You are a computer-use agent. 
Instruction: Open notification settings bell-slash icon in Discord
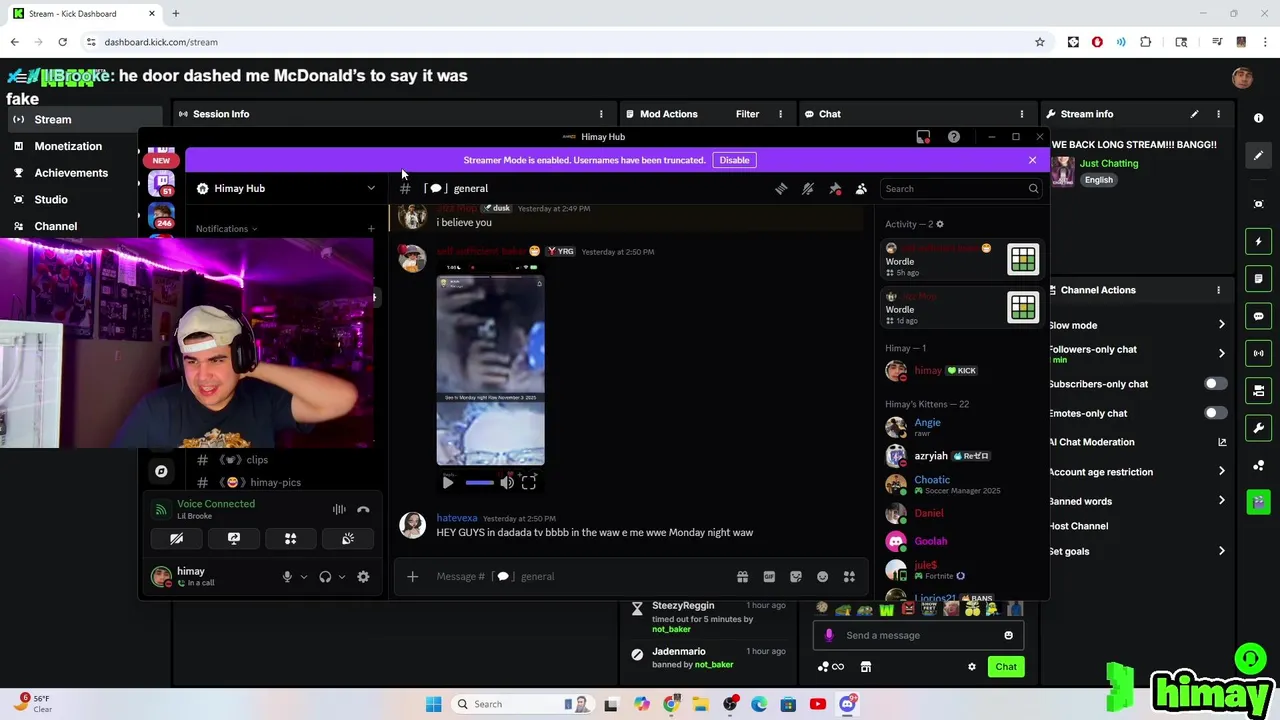(x=808, y=188)
